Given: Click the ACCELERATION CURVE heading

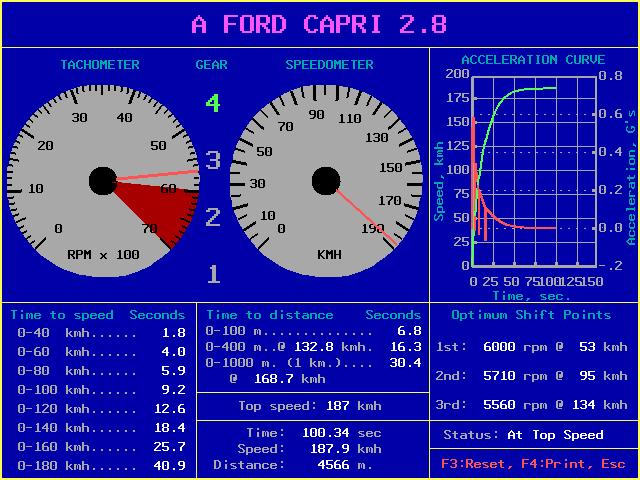Looking at the screenshot, I should (533, 60).
